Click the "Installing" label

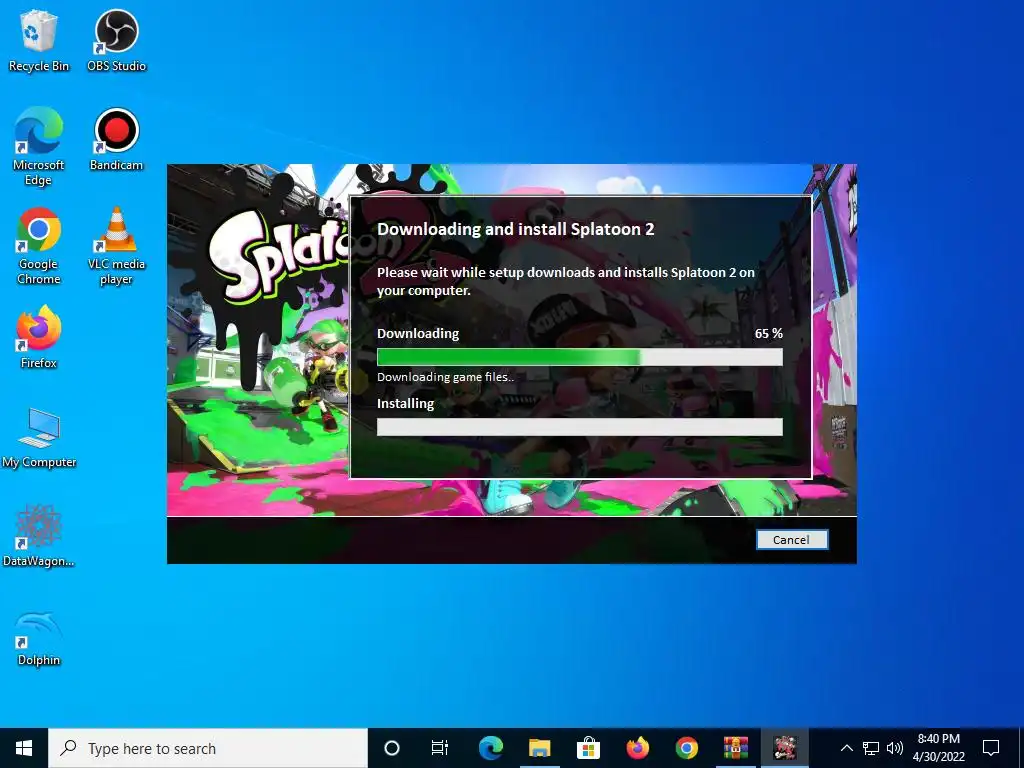(x=405, y=404)
